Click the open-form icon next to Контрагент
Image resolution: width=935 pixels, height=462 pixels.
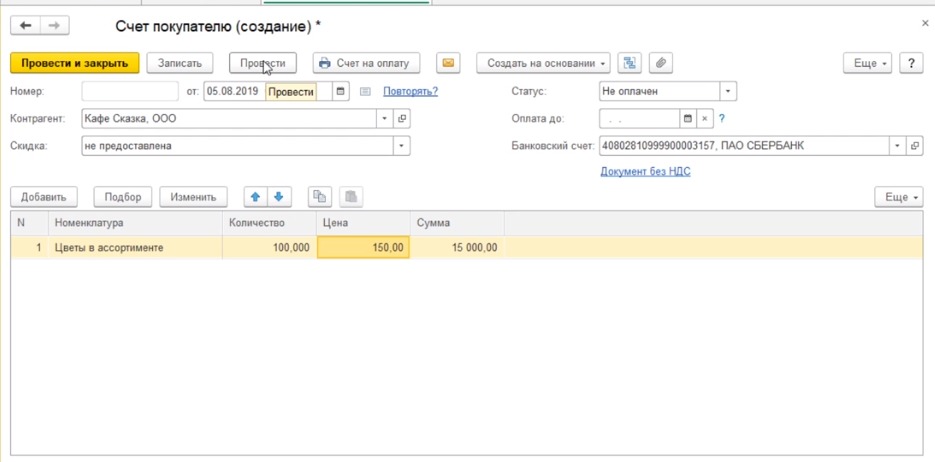[402, 118]
